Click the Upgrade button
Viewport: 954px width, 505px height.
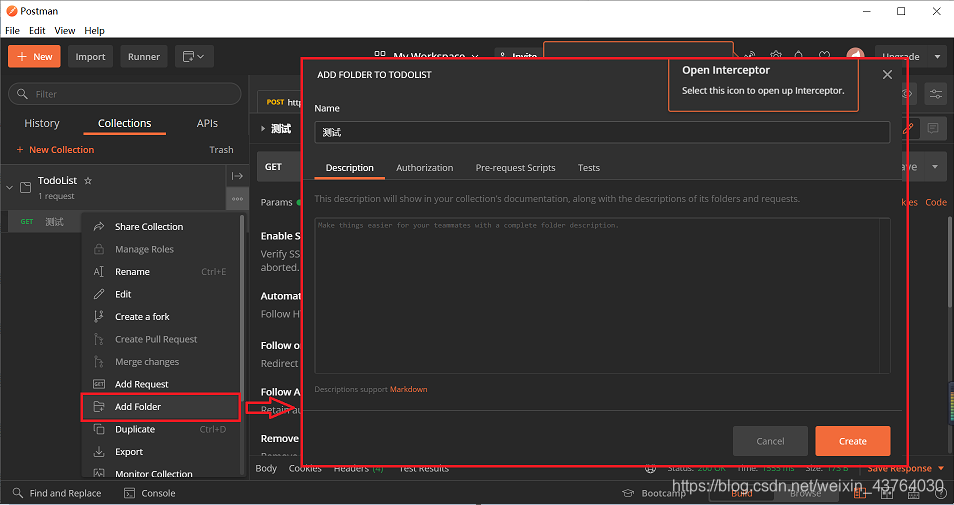902,57
